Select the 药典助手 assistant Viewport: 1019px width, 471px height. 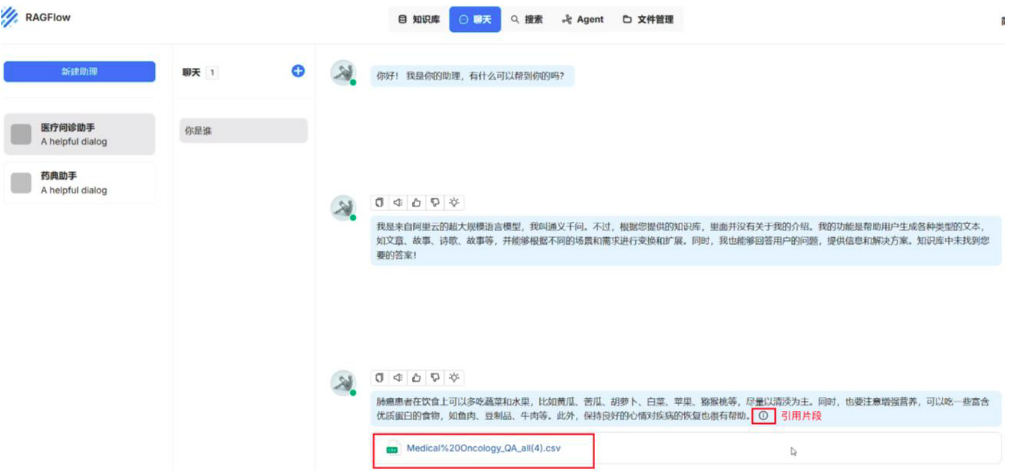(80, 182)
